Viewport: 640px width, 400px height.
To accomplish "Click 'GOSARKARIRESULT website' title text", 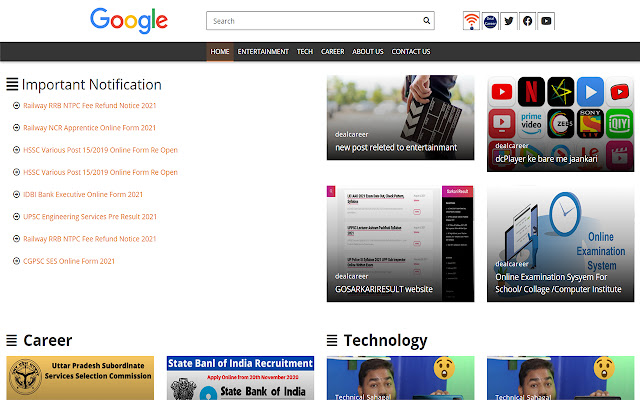I will click(x=384, y=289).
